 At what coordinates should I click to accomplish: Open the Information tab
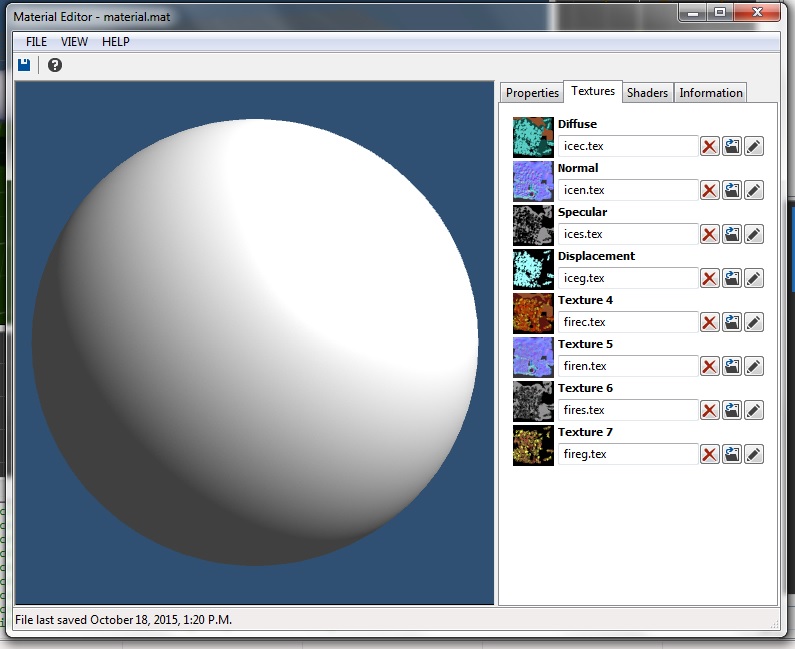click(710, 93)
